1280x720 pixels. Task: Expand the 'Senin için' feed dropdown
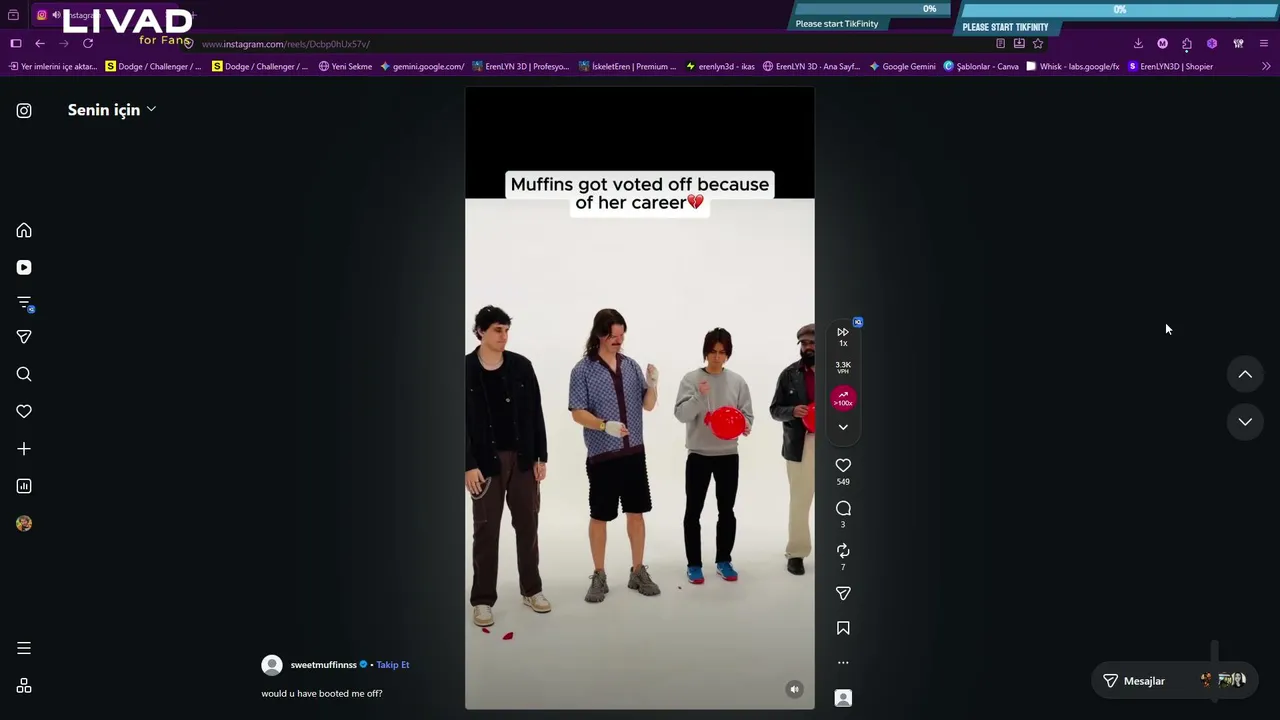[112, 110]
